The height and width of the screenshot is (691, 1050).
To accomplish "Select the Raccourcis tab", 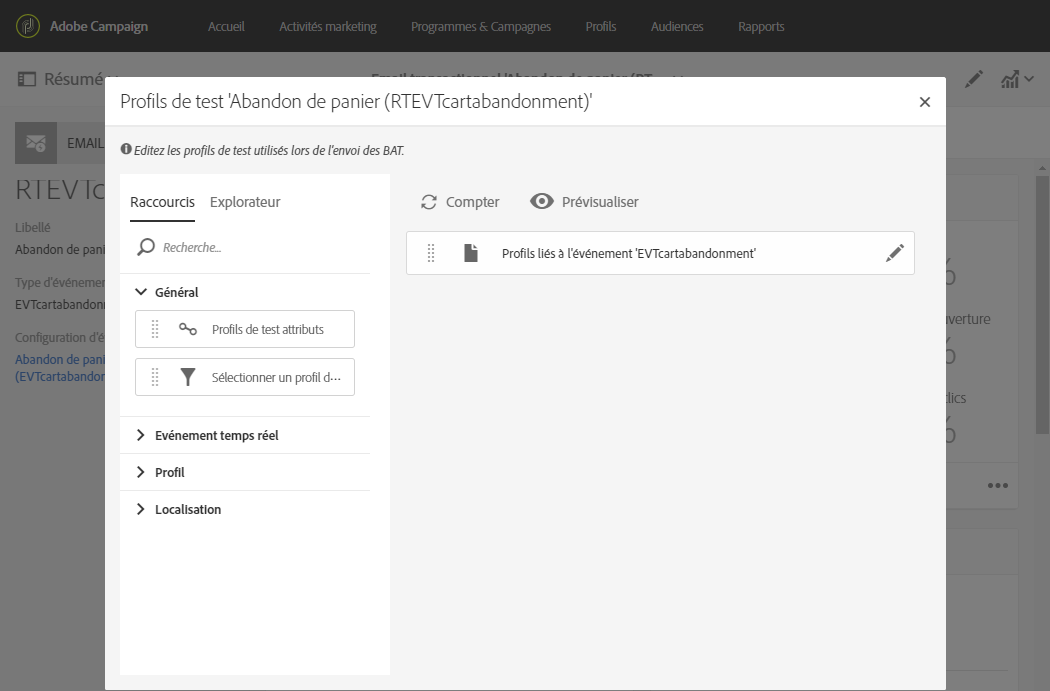I will 162,202.
